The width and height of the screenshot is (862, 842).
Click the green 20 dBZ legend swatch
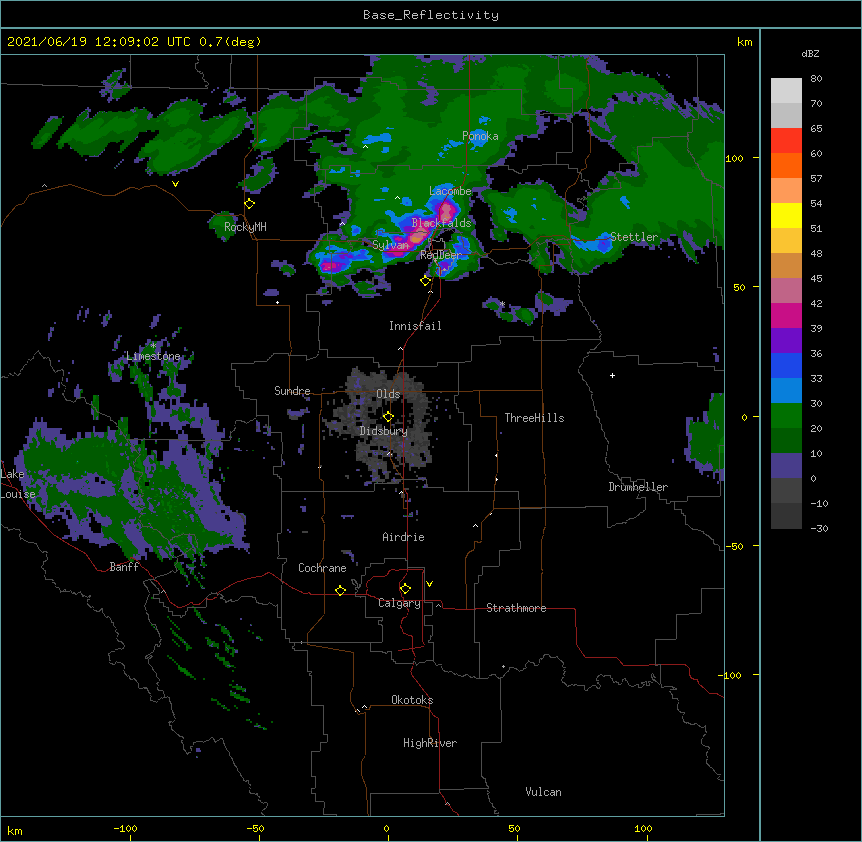tap(786, 416)
